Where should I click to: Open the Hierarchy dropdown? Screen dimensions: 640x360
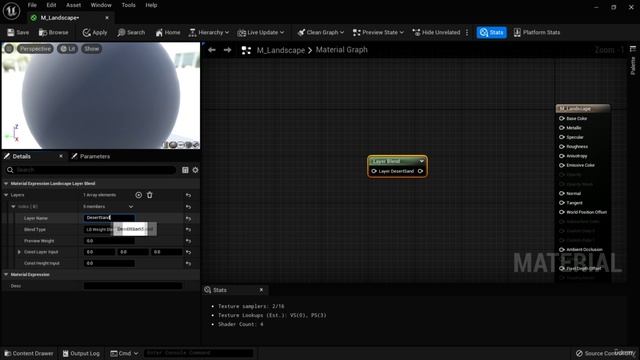pyautogui.click(x=209, y=32)
